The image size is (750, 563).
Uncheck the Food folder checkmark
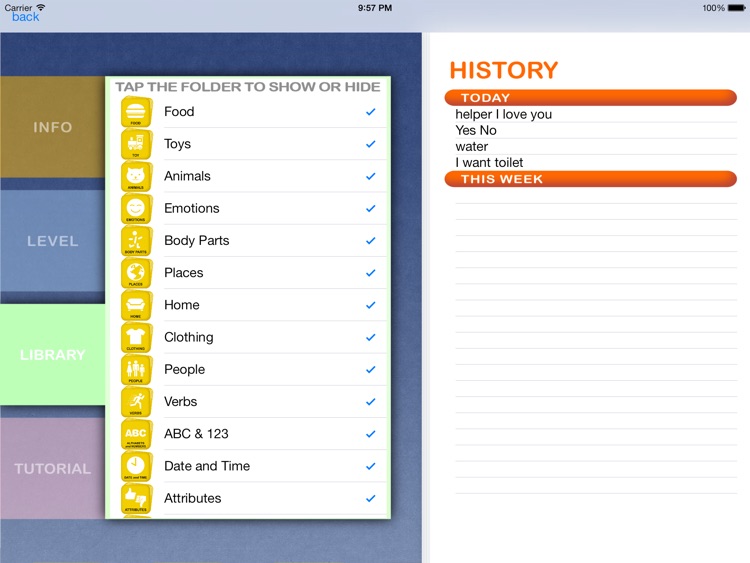click(371, 112)
